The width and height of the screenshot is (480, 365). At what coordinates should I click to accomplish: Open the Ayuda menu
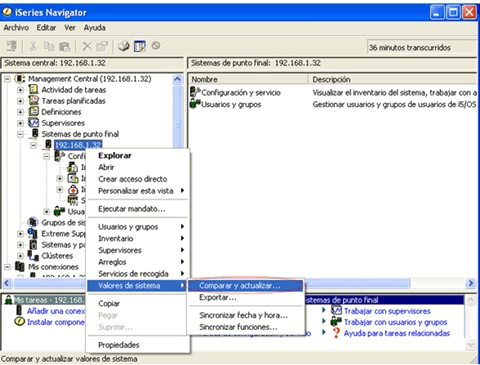coord(94,28)
